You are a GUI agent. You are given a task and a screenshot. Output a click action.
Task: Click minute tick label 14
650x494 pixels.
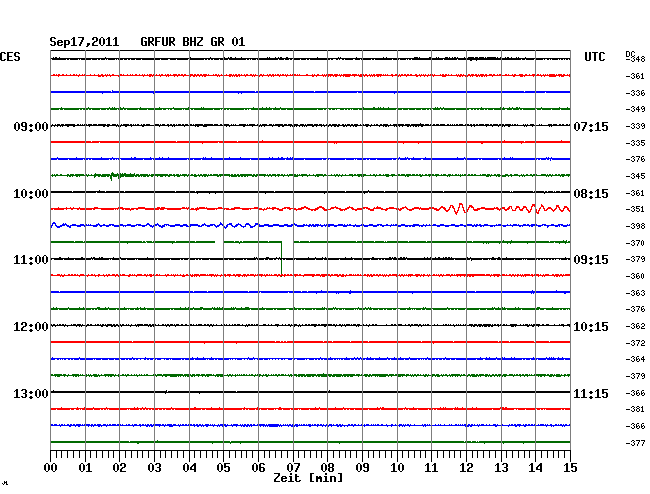tap(535, 468)
